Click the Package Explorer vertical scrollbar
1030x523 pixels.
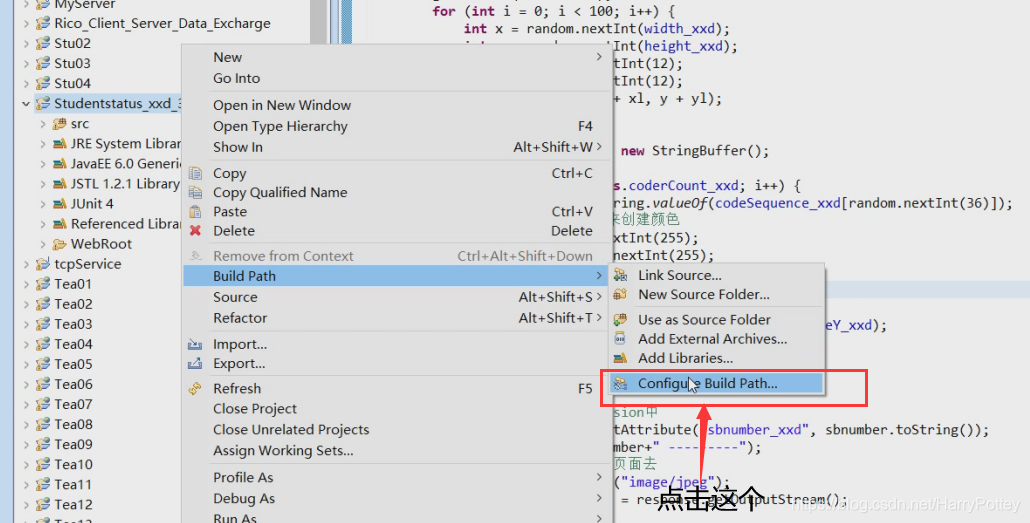(319, 22)
